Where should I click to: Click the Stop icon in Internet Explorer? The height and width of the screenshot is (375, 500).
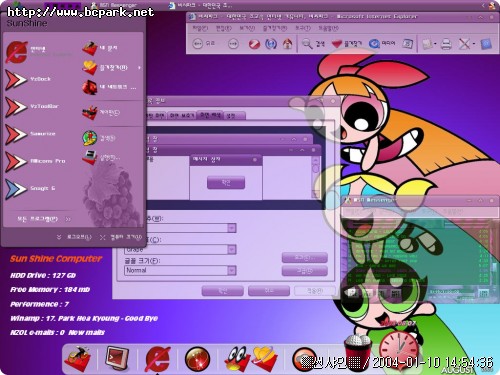(254, 44)
